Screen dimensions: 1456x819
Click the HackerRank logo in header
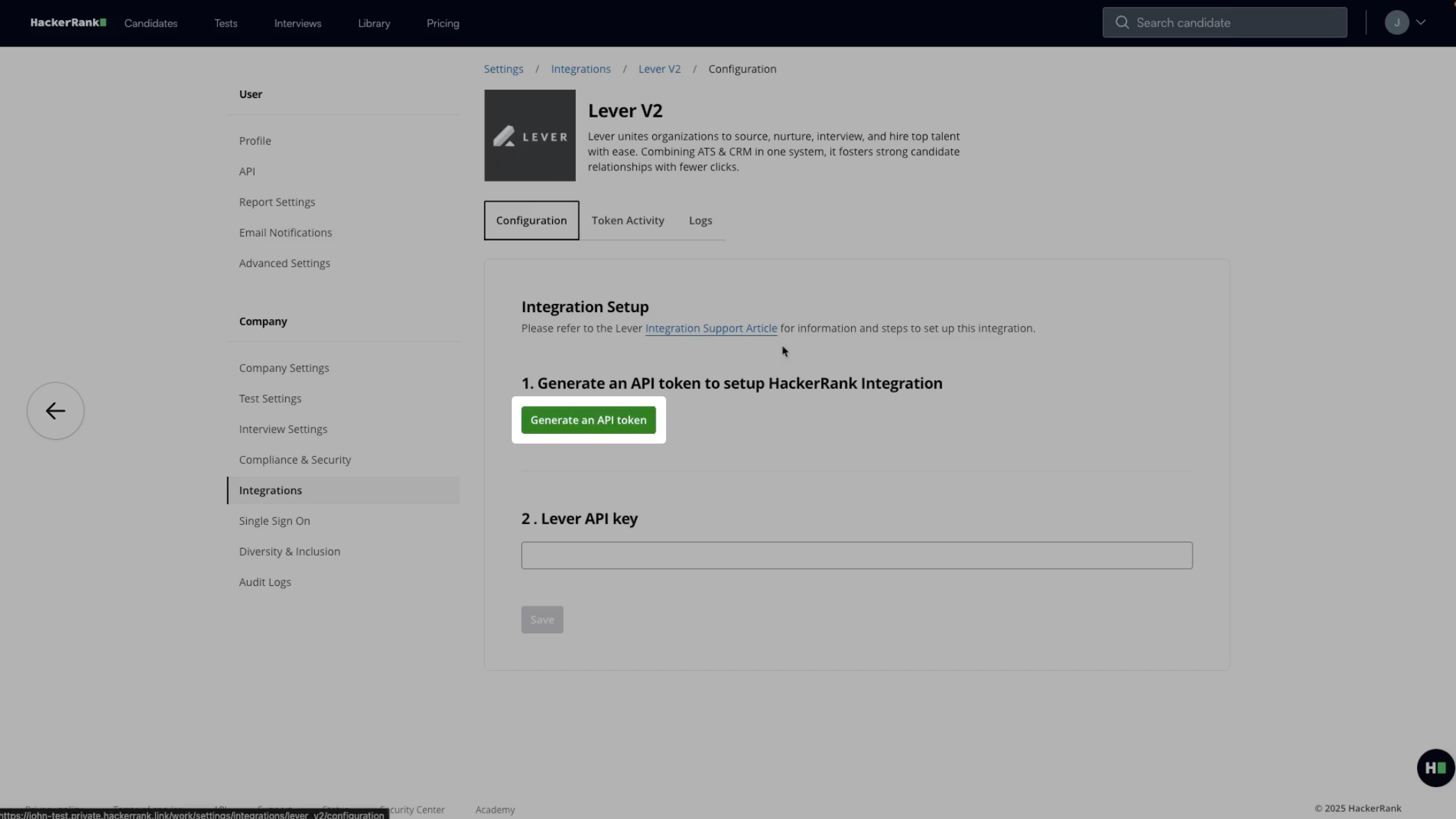point(68,23)
